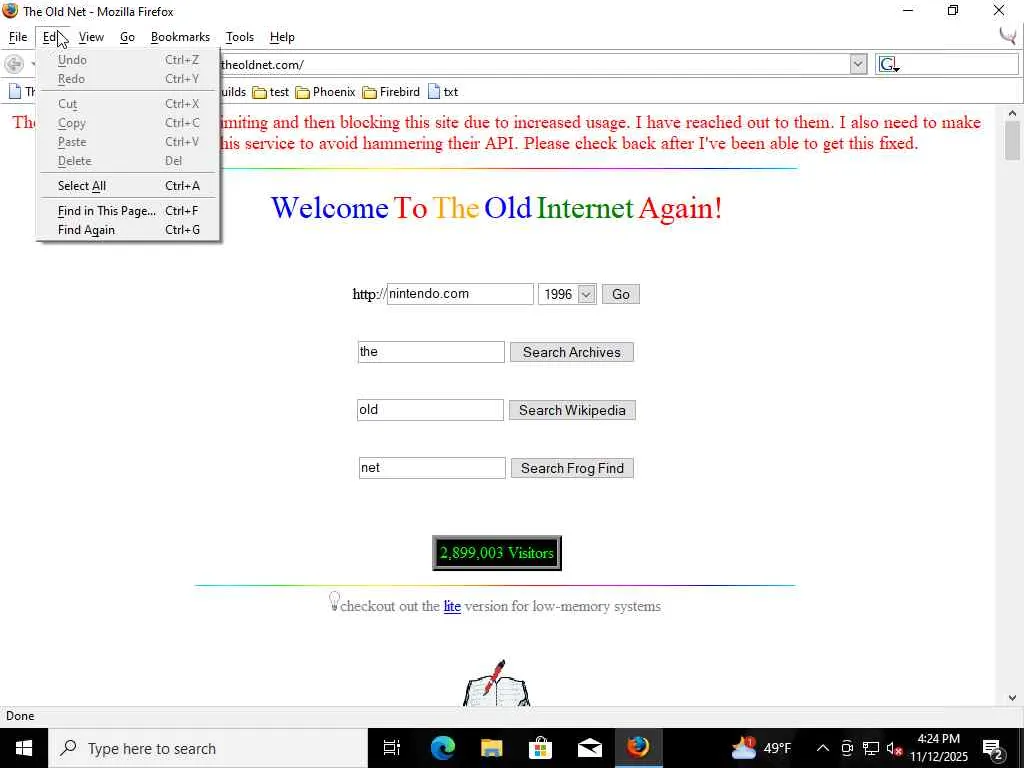Click the network icon in system tray
Viewport: 1024px width, 768px height.
(x=871, y=748)
